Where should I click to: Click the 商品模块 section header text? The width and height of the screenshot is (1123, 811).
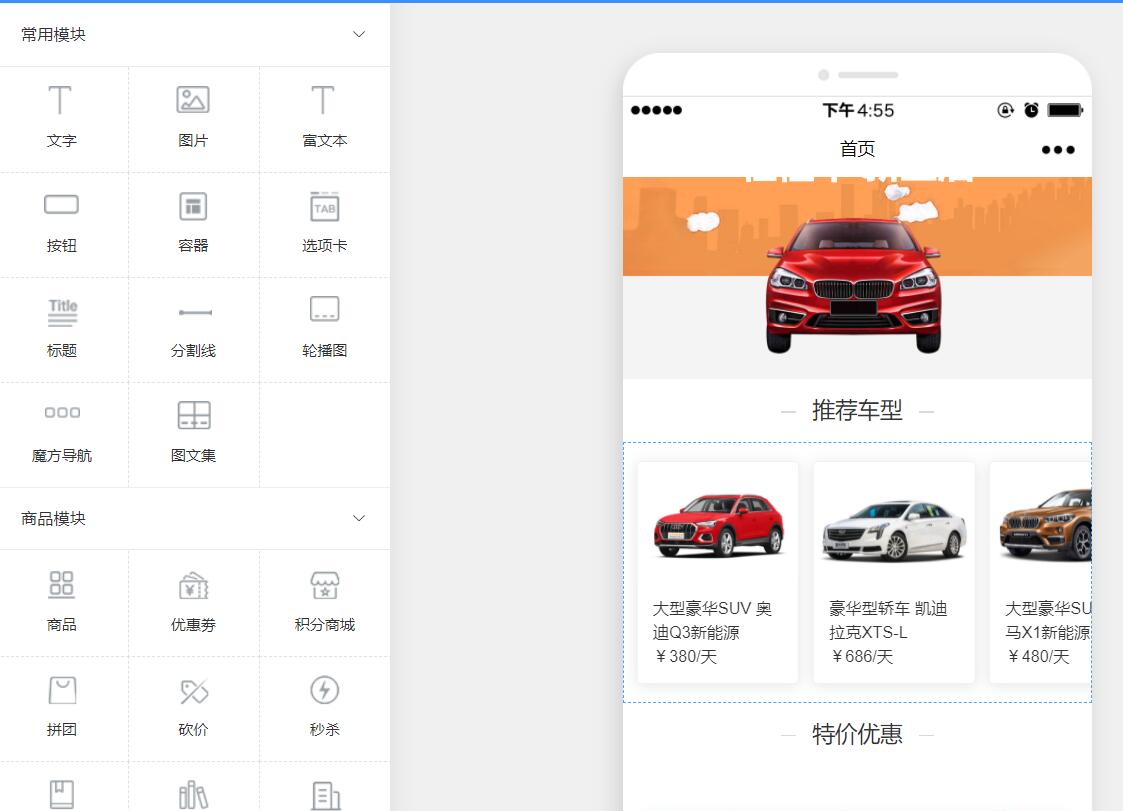pyautogui.click(x=54, y=518)
